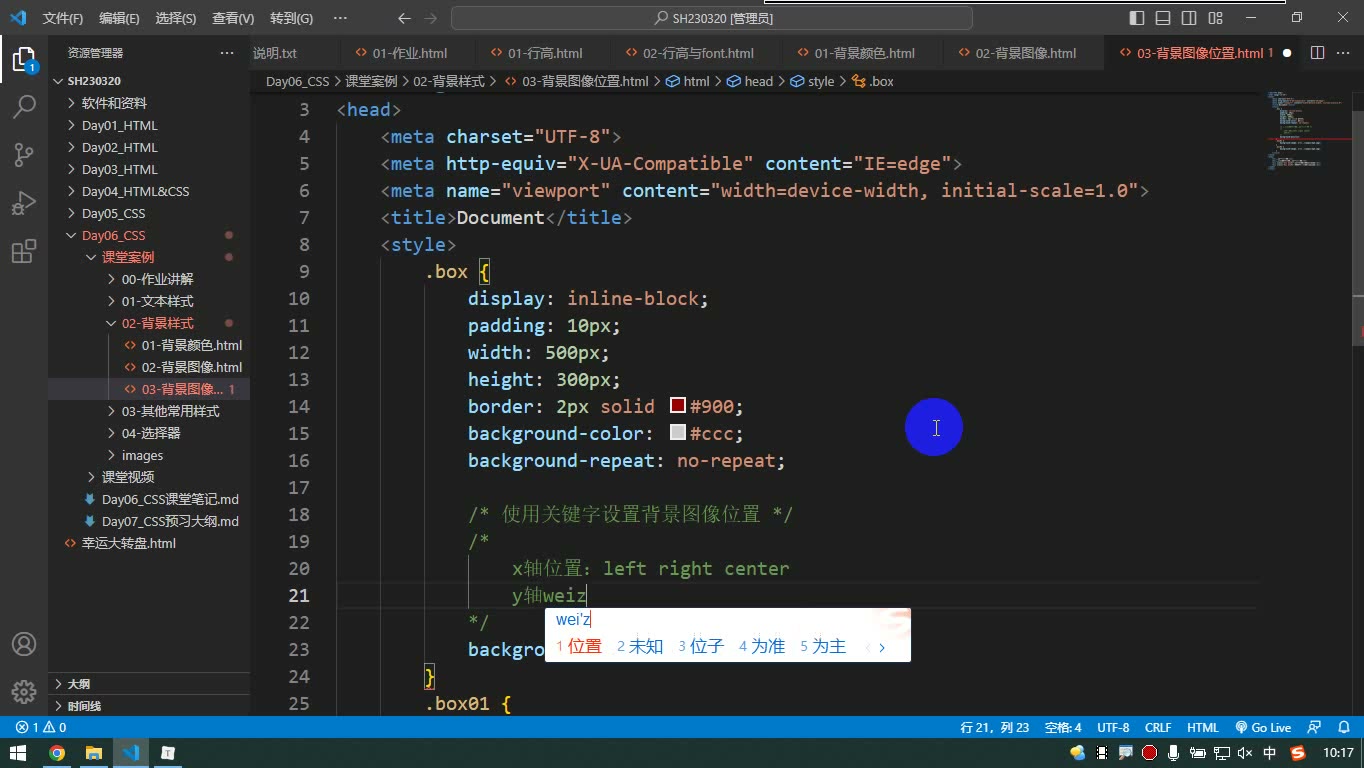Toggle secondary side bar layout icon

1189,18
